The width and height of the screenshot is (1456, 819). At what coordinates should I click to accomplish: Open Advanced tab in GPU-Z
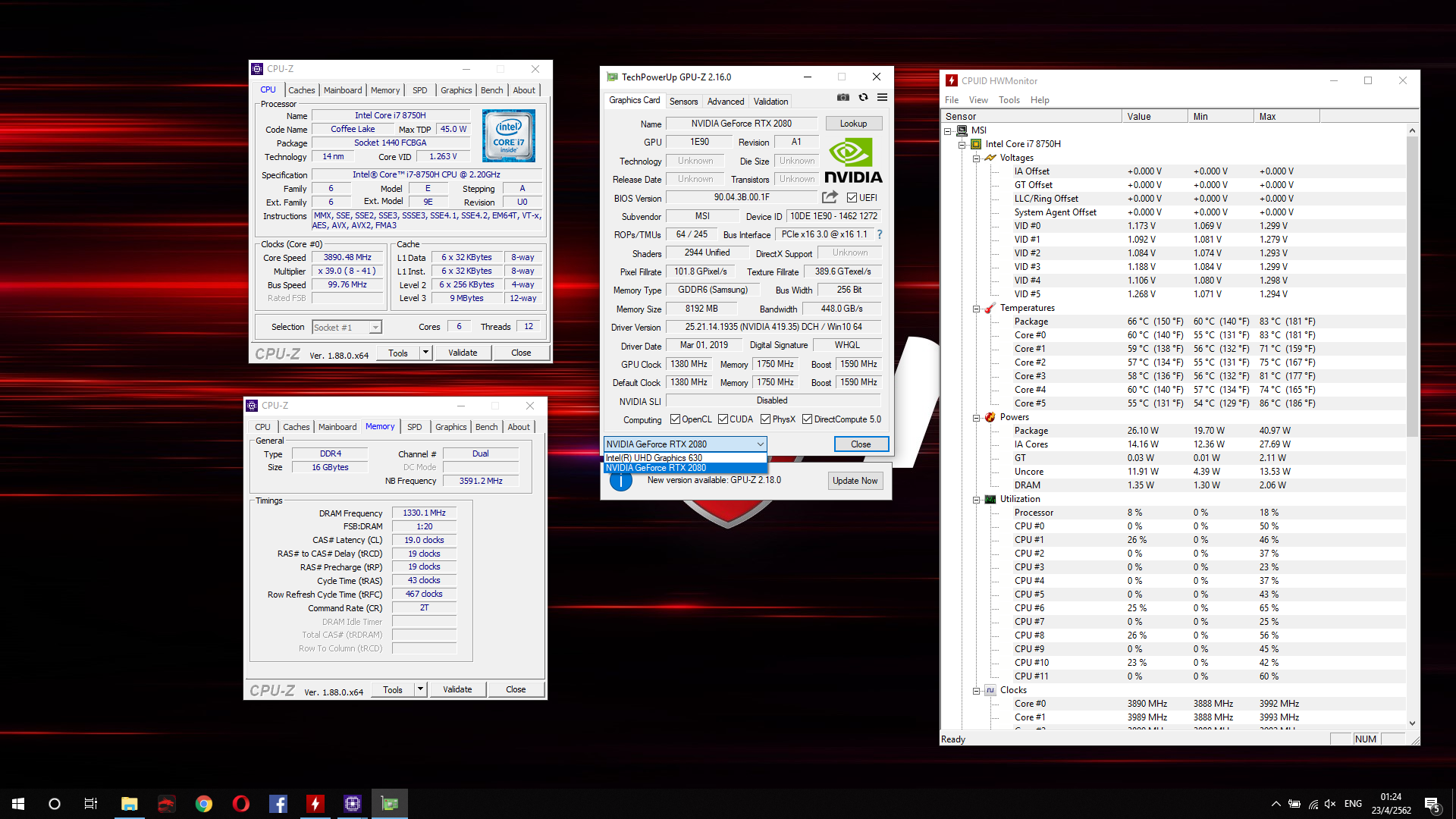pyautogui.click(x=726, y=102)
